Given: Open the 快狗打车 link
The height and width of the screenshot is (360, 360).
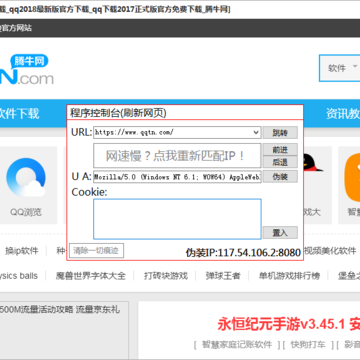Looking at the screenshot, I should (x=308, y=345).
